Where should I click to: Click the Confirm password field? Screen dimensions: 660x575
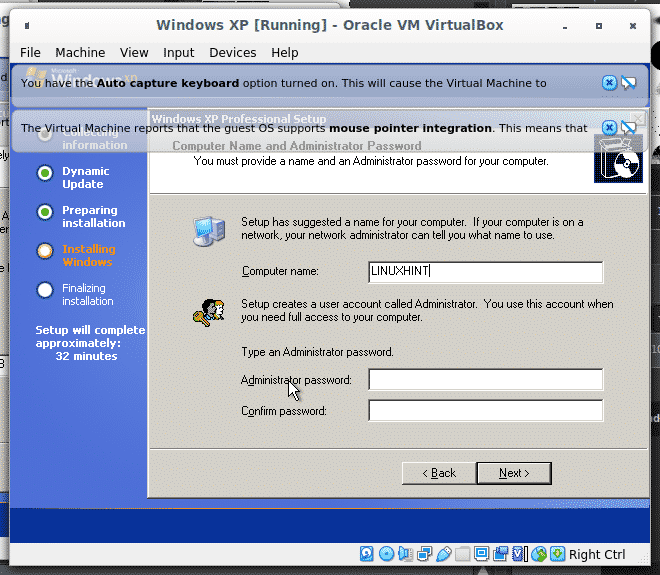coord(486,410)
